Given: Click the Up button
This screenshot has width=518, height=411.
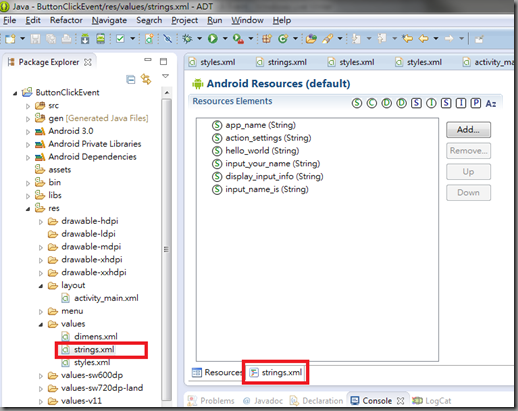Looking at the screenshot, I should click(x=468, y=172).
